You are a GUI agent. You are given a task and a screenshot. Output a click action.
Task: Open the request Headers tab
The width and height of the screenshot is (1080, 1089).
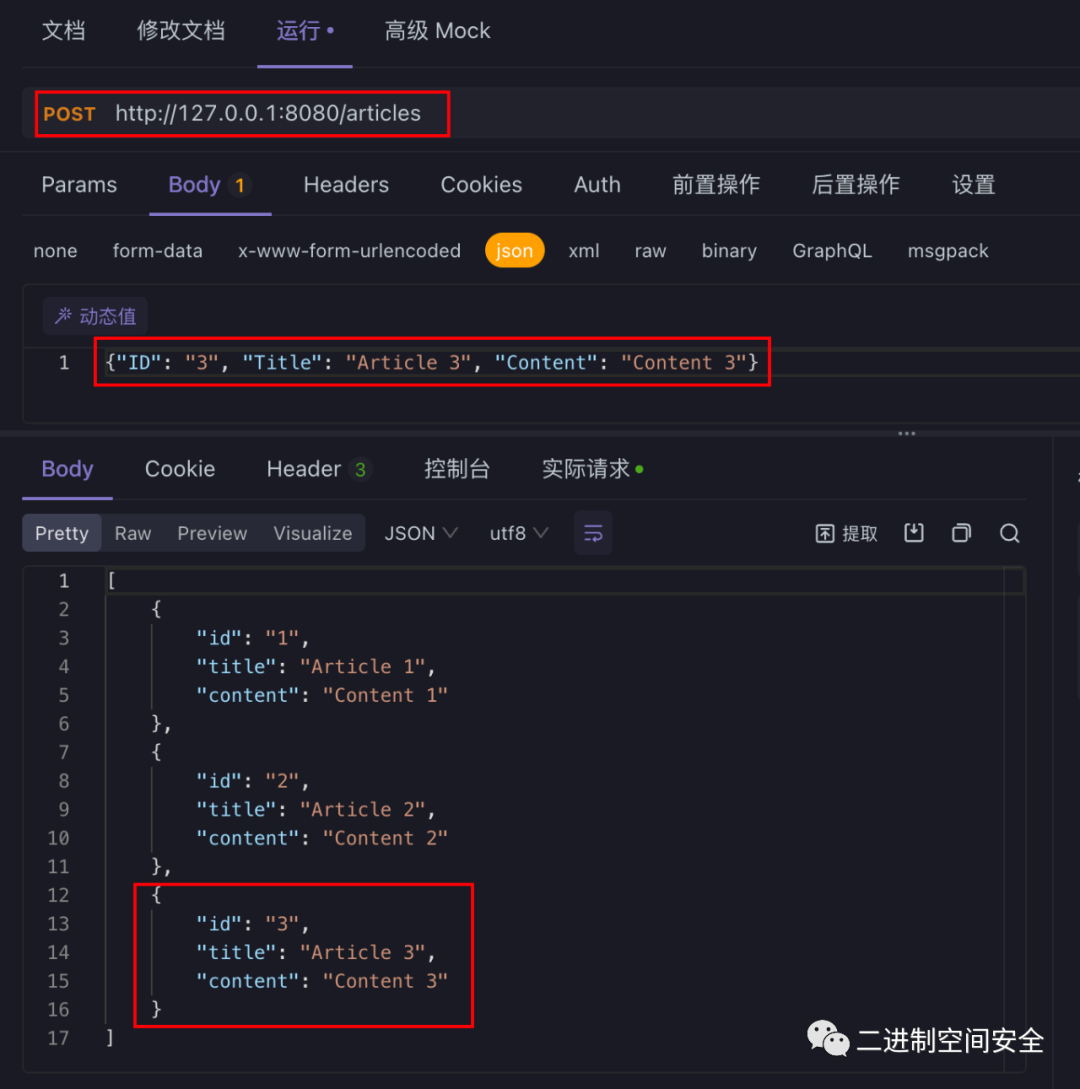point(346,185)
